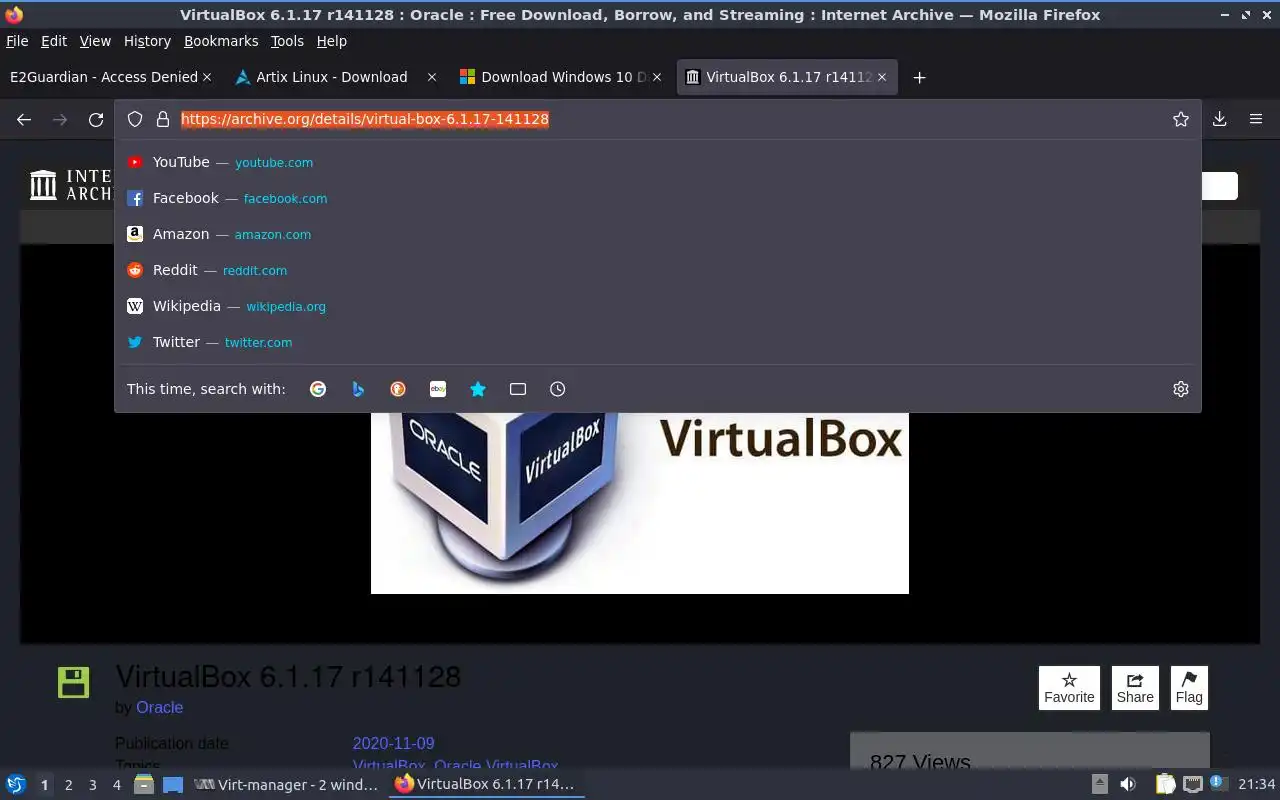
Task: Open the Tools menu
Action: click(x=287, y=41)
